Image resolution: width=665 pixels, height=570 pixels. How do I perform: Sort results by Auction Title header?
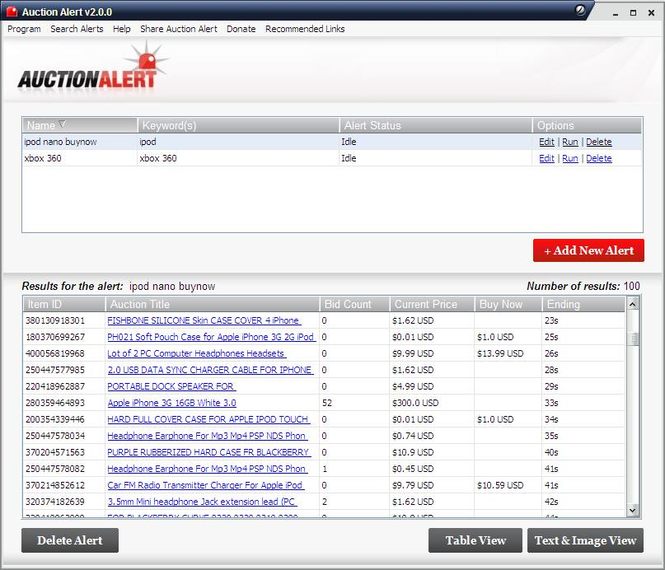(x=212, y=304)
